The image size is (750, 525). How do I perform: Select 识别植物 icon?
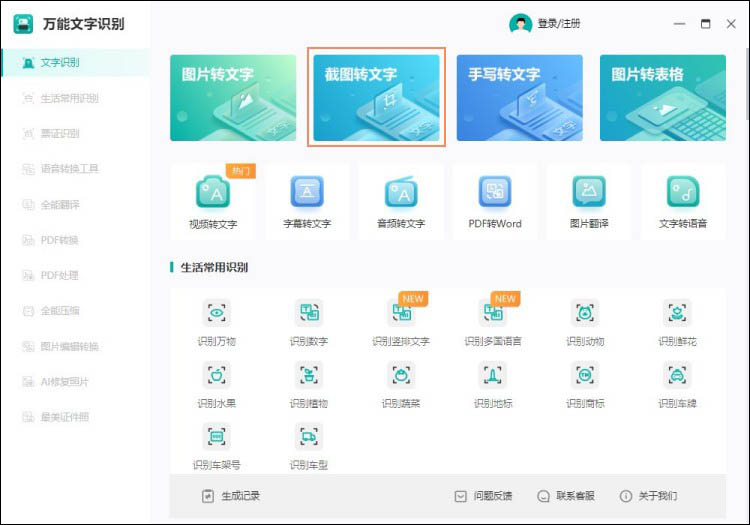point(309,375)
